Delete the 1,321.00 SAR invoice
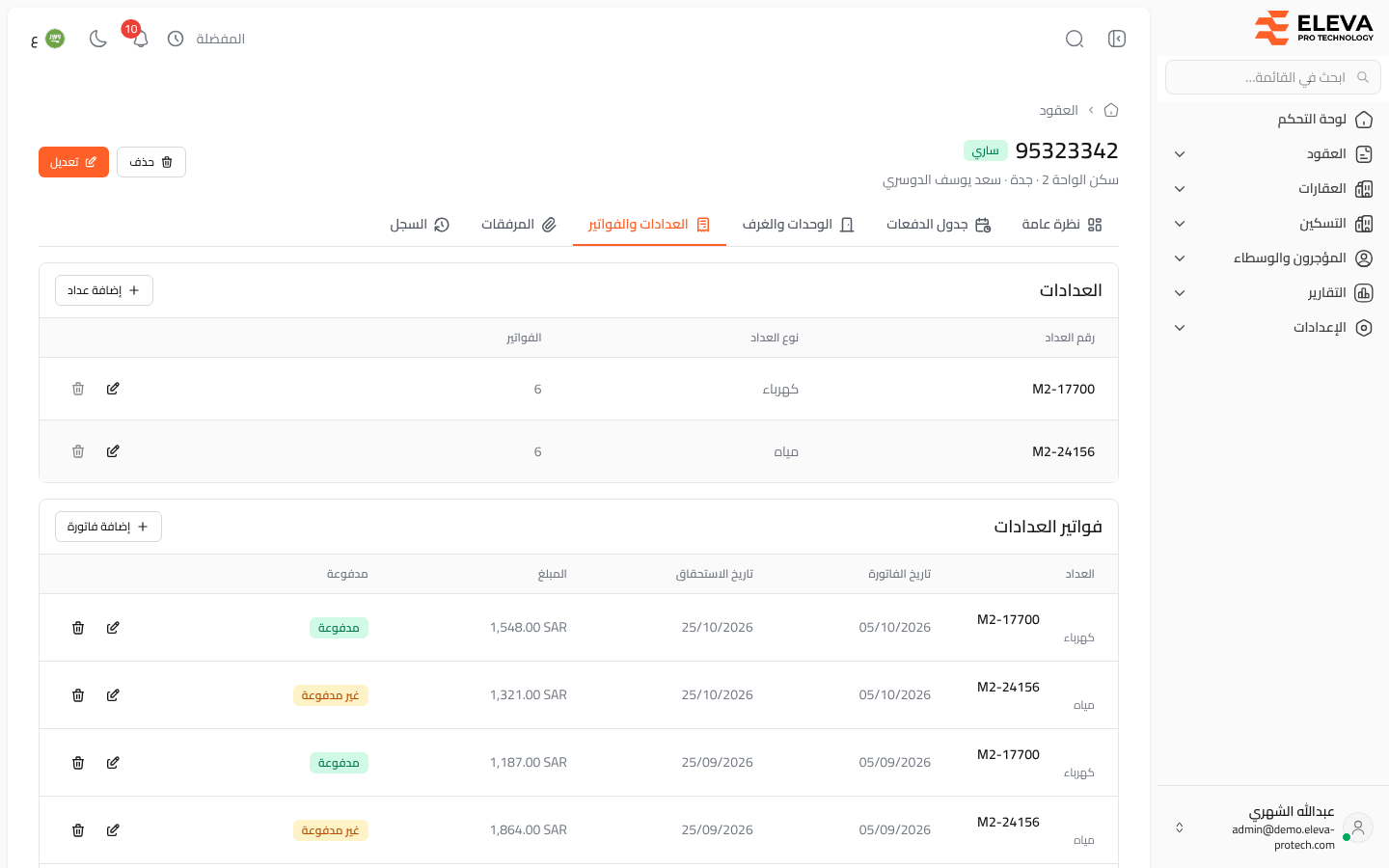The height and width of the screenshot is (868, 1389). [x=78, y=695]
